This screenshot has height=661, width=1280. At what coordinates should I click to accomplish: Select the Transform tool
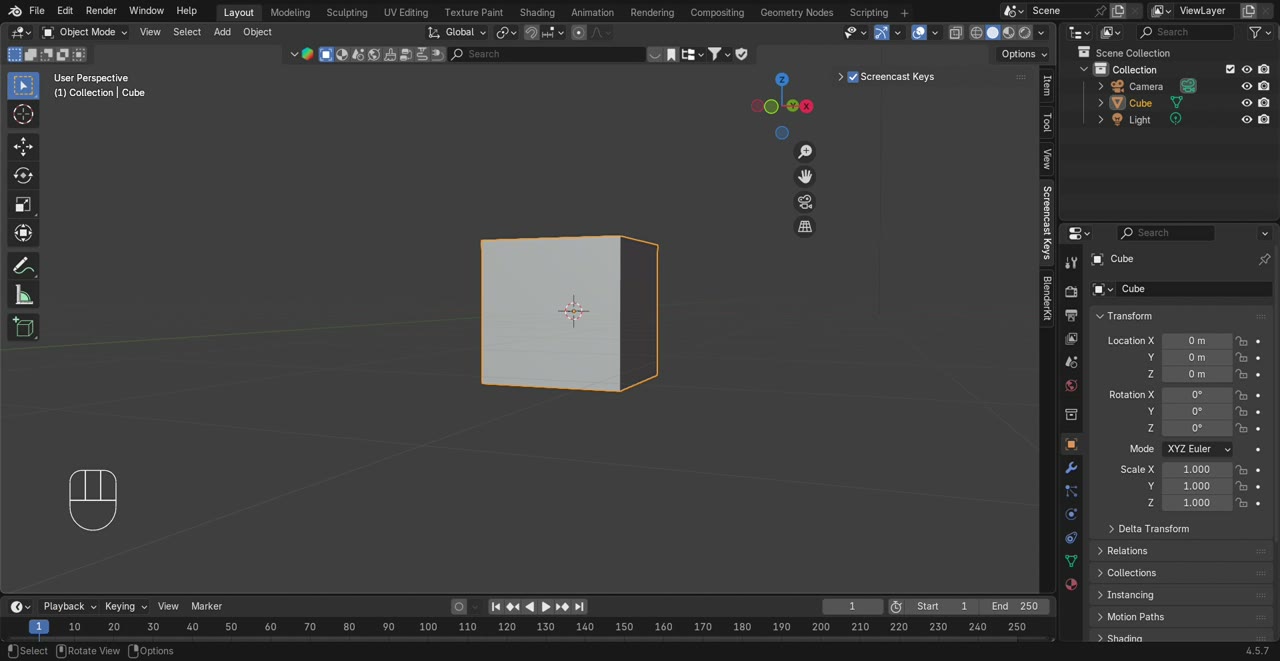coord(23,234)
